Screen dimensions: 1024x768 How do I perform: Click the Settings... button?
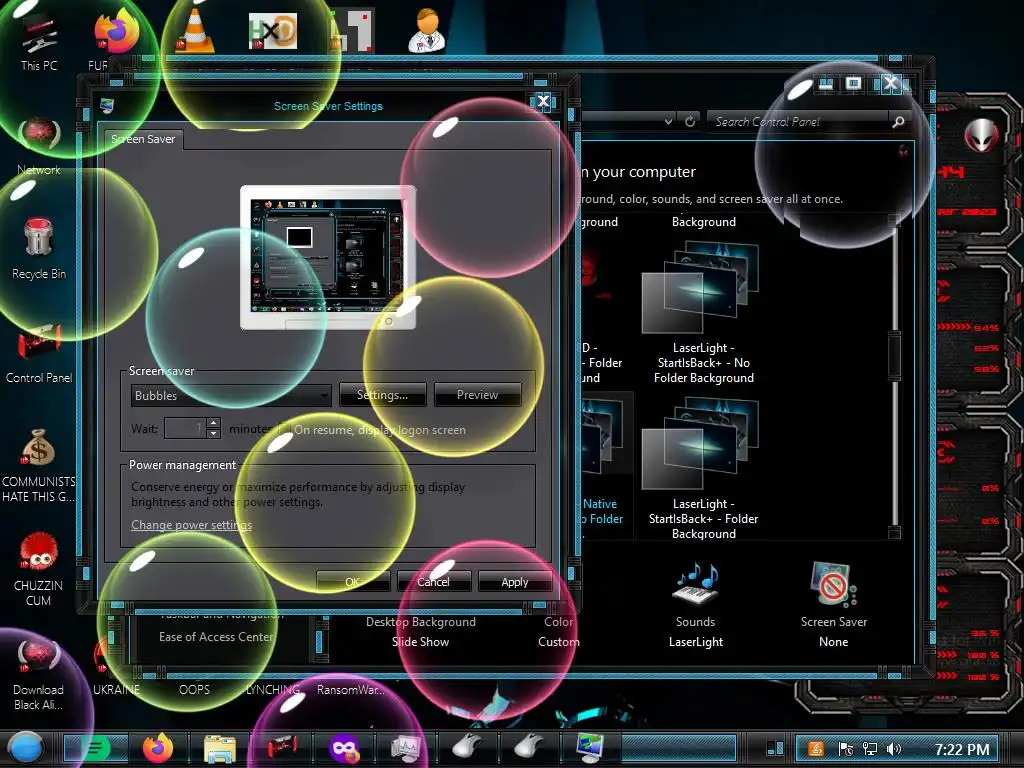pos(382,394)
